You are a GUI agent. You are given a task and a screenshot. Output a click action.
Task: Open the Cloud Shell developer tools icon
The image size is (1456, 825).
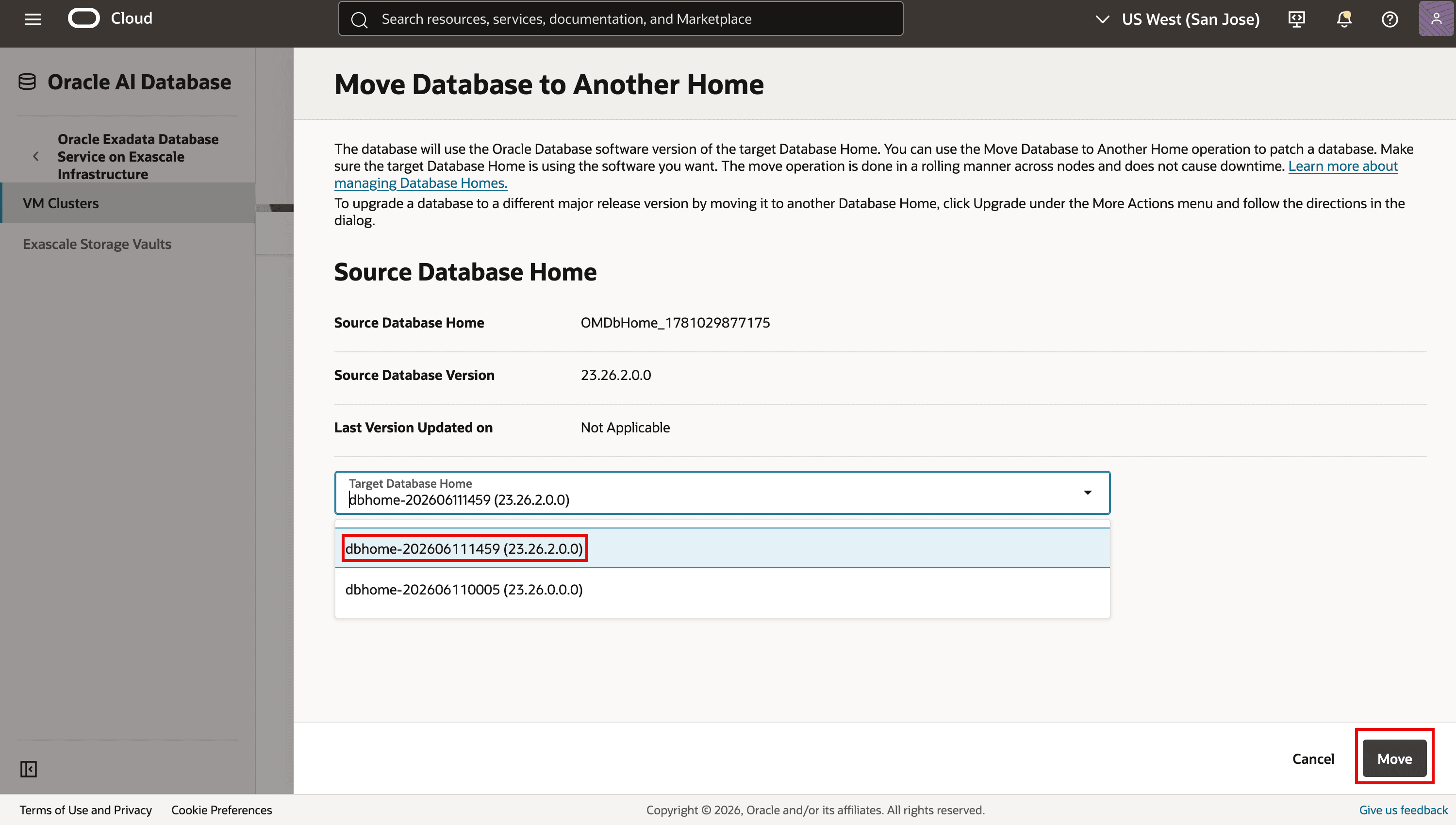click(x=1296, y=19)
